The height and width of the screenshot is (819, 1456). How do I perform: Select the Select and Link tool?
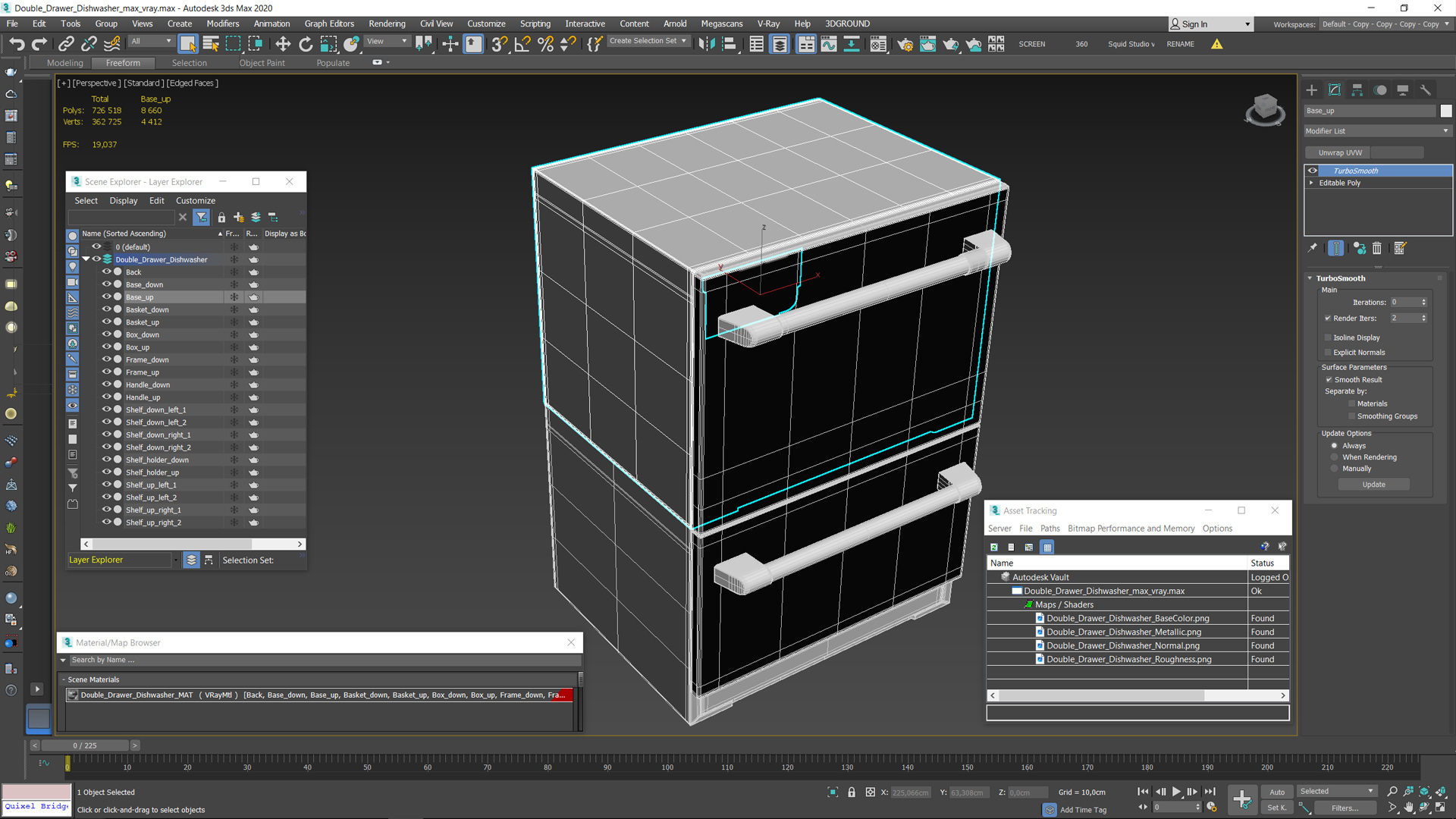[x=66, y=44]
